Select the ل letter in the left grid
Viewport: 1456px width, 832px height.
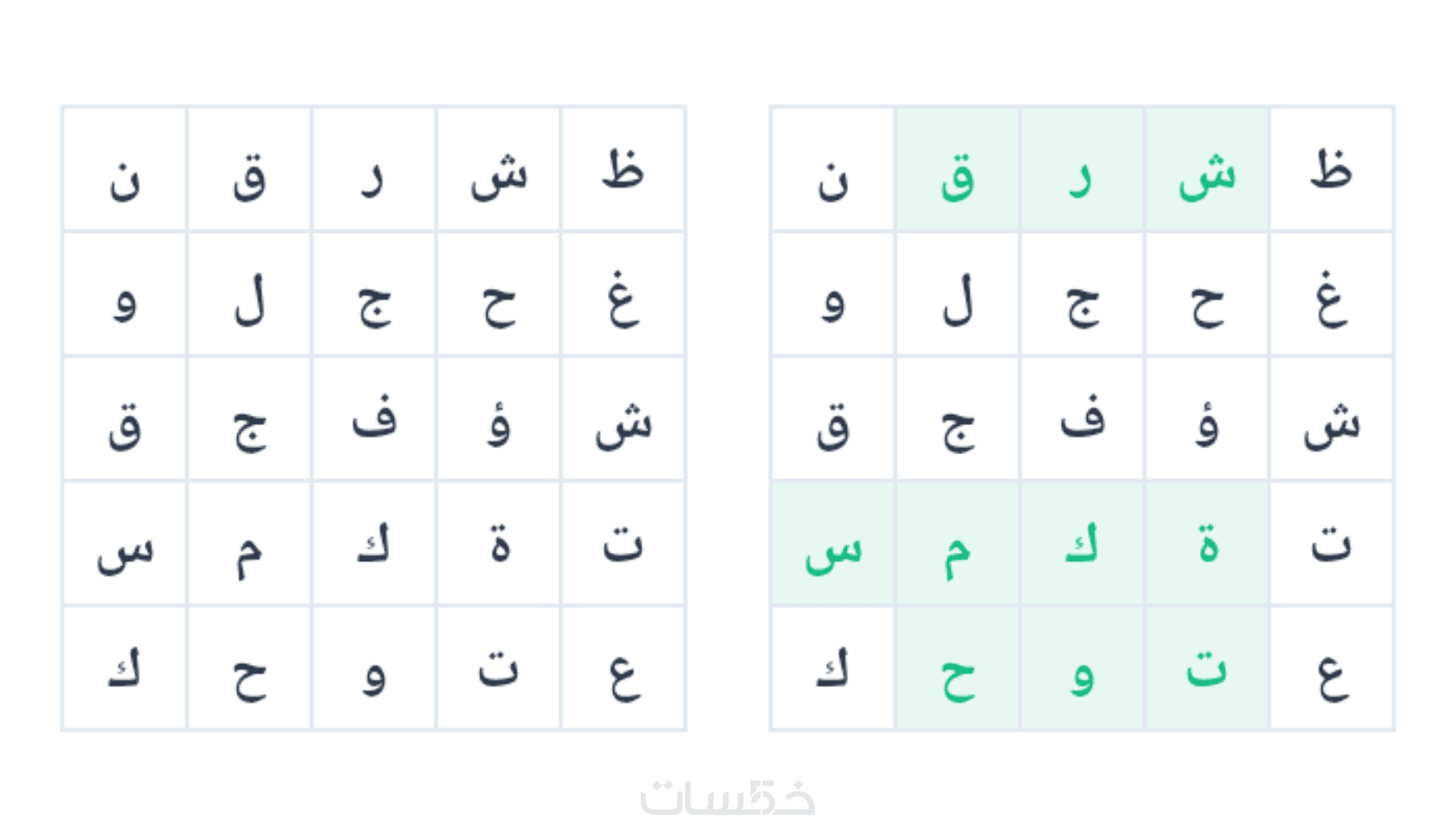point(249,294)
